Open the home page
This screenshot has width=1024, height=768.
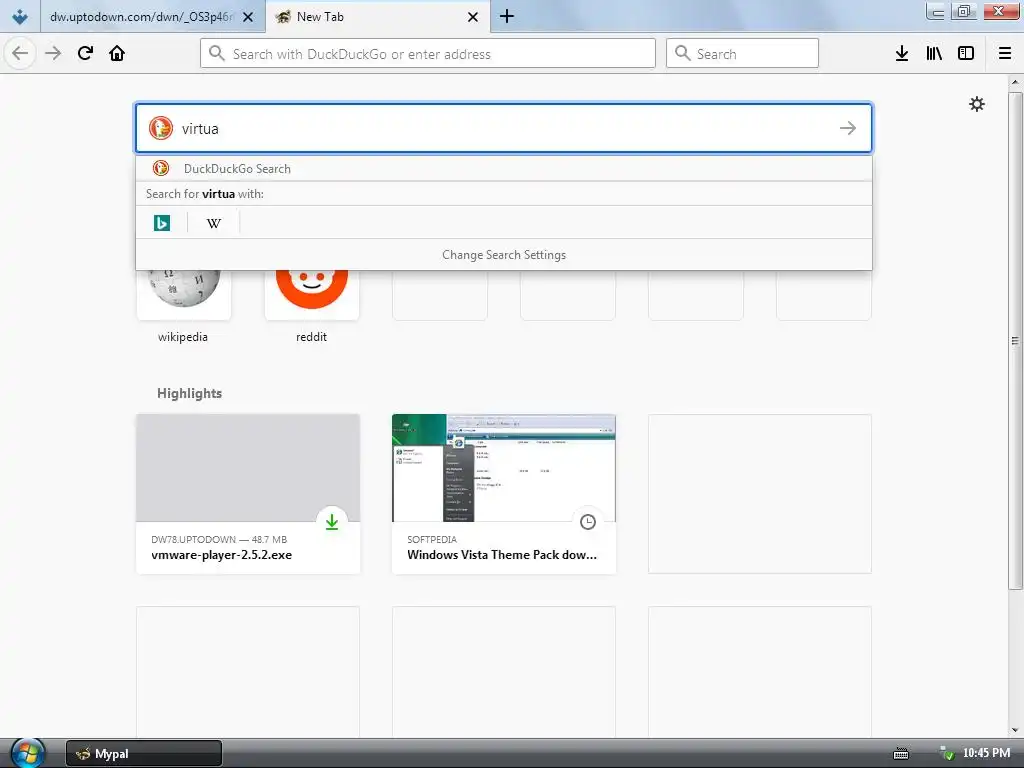point(117,54)
